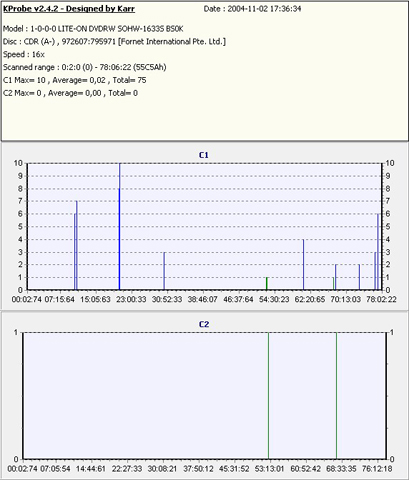Click the tallest C1 spike reaching 10
The width and height of the screenshot is (409, 480).
(x=119, y=226)
